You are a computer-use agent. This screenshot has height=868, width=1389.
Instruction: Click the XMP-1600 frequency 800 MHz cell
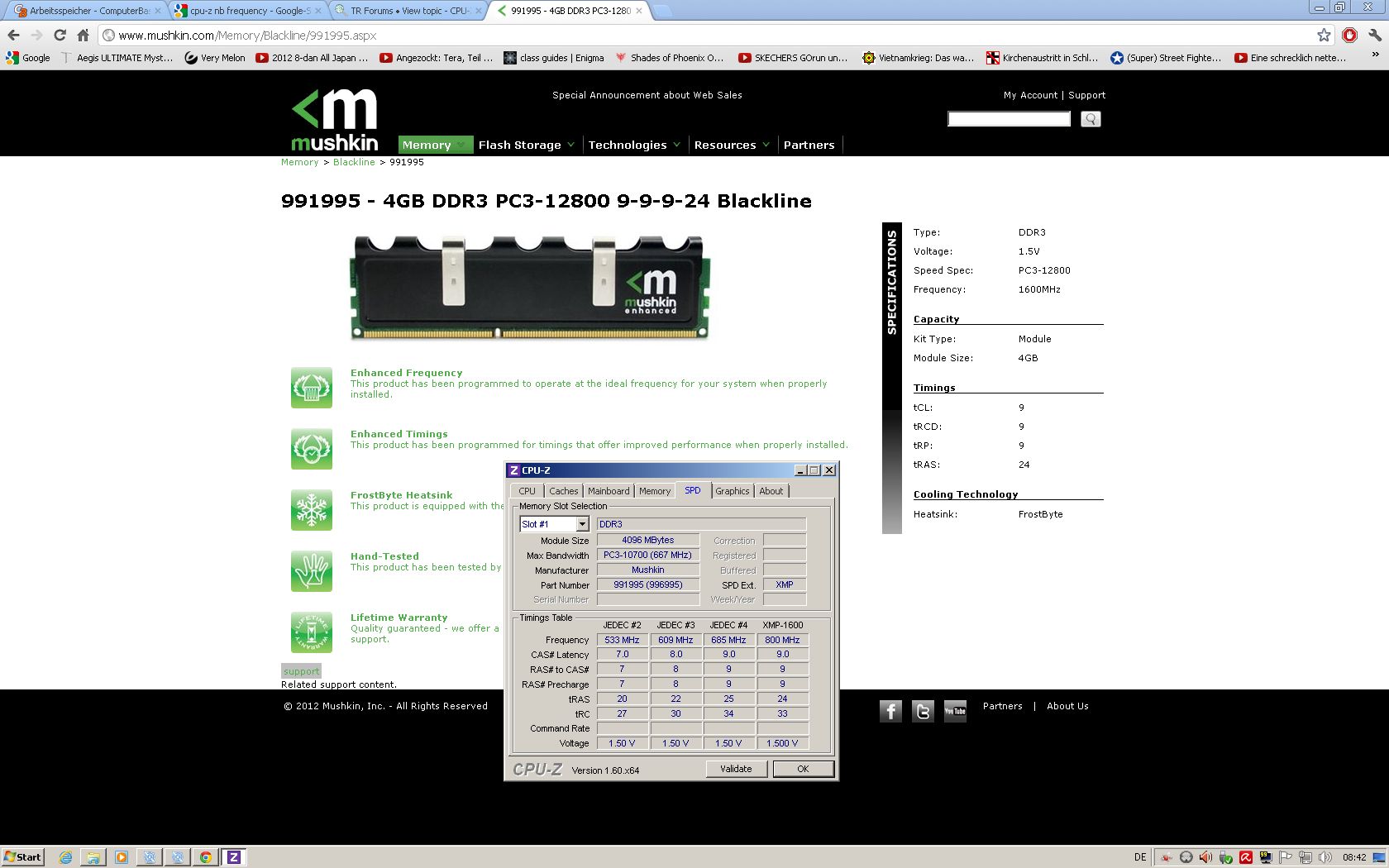[x=782, y=640]
